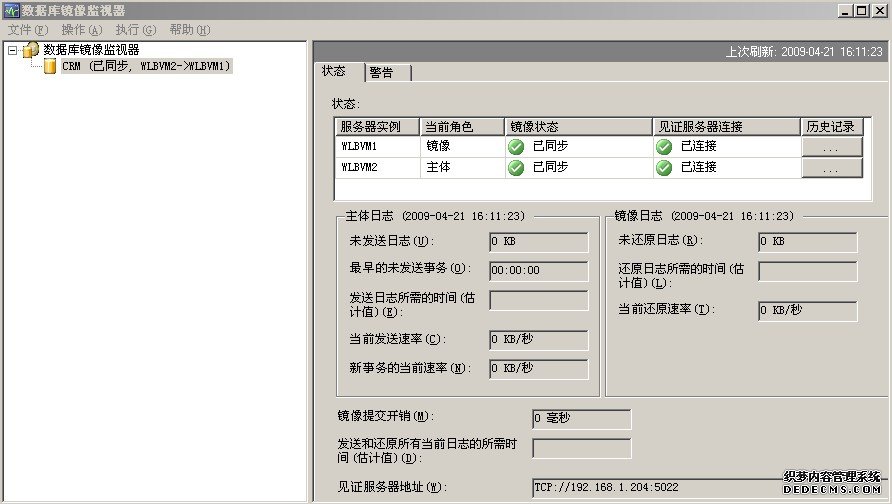The width and height of the screenshot is (892, 504).
Task: Open history record button for WLBVM2
Action: point(831,168)
